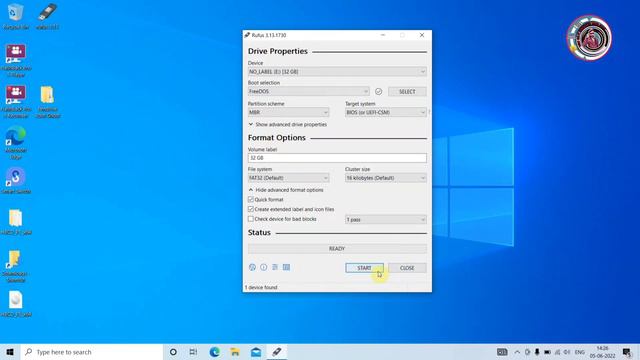Screen dimensions: 640x360
Task: Open the Device dropdown
Action: [x=337, y=71]
